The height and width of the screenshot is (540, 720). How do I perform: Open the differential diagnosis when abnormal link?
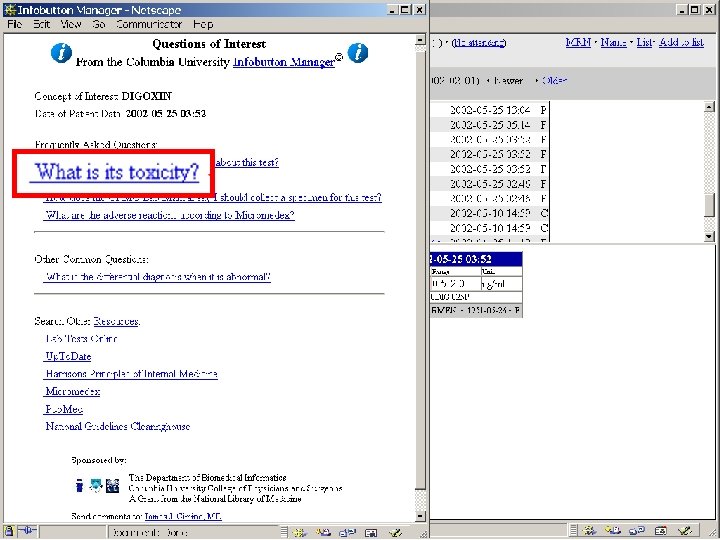(x=157, y=277)
